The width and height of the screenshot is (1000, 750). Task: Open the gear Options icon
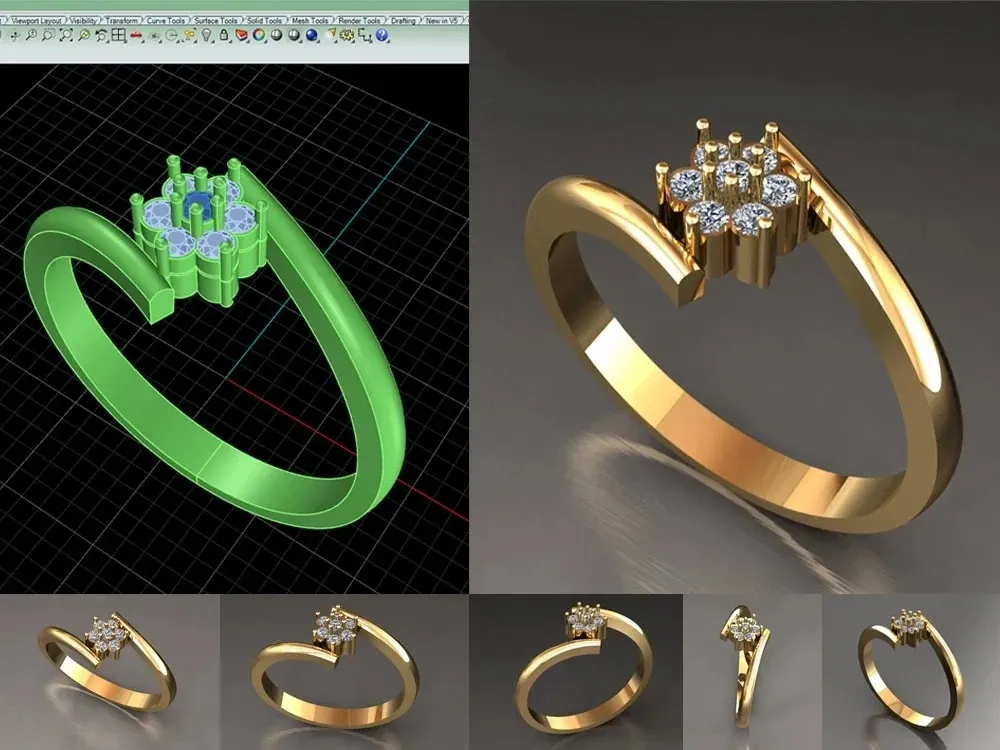pyautogui.click(x=347, y=36)
